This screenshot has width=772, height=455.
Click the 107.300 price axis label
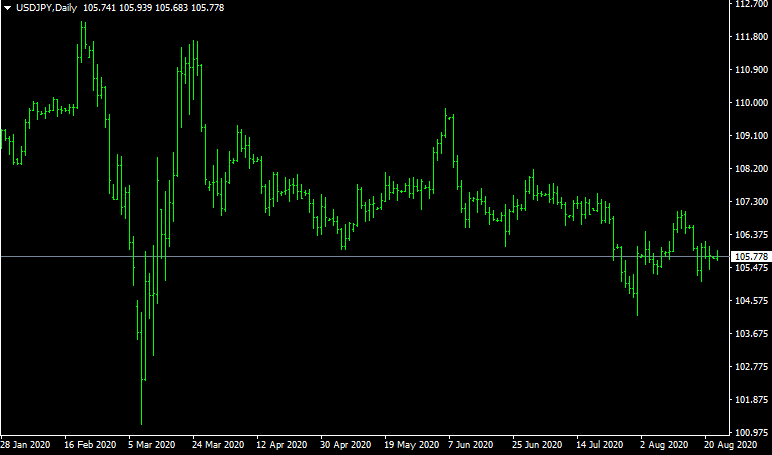pos(751,201)
